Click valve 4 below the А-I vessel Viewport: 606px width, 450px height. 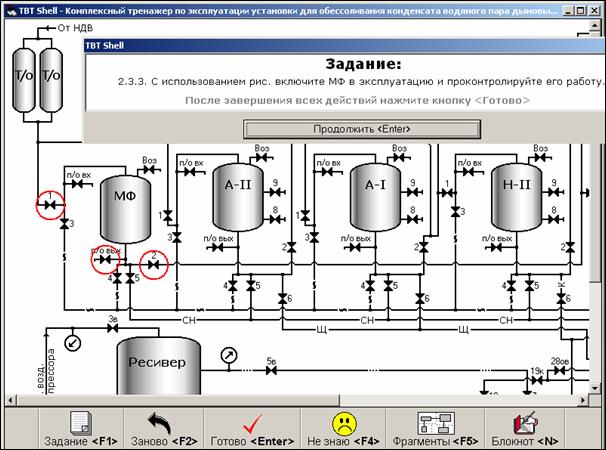[370, 286]
